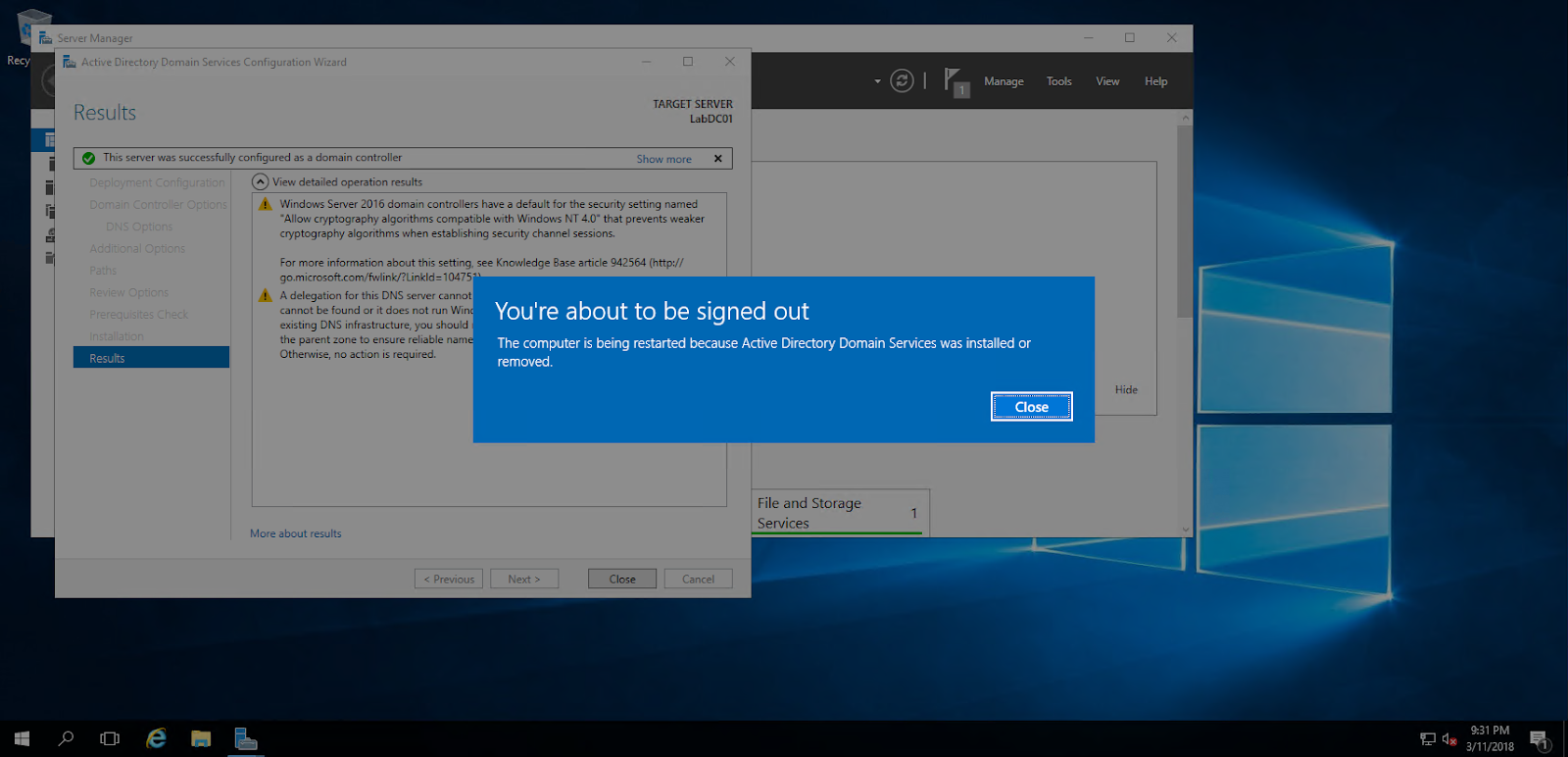This screenshot has width=1568, height=757.
Task: Open File Explorer from the taskbar
Action: (201, 738)
